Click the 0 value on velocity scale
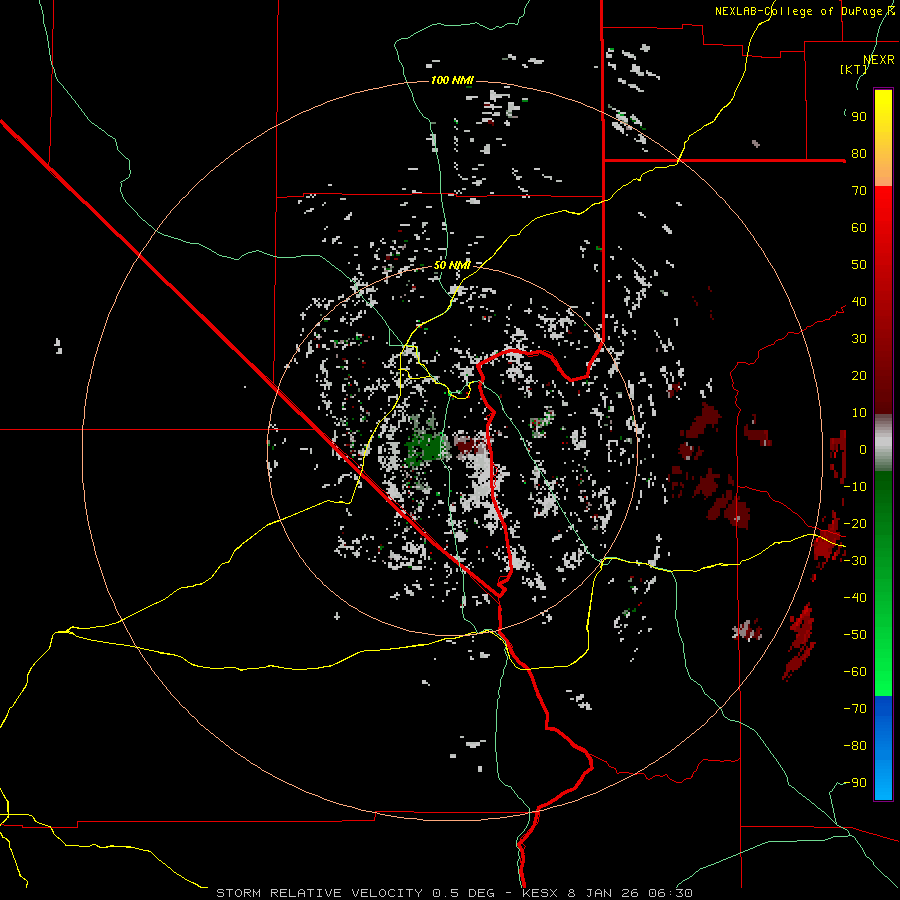The width and height of the screenshot is (900, 900). pos(863,450)
